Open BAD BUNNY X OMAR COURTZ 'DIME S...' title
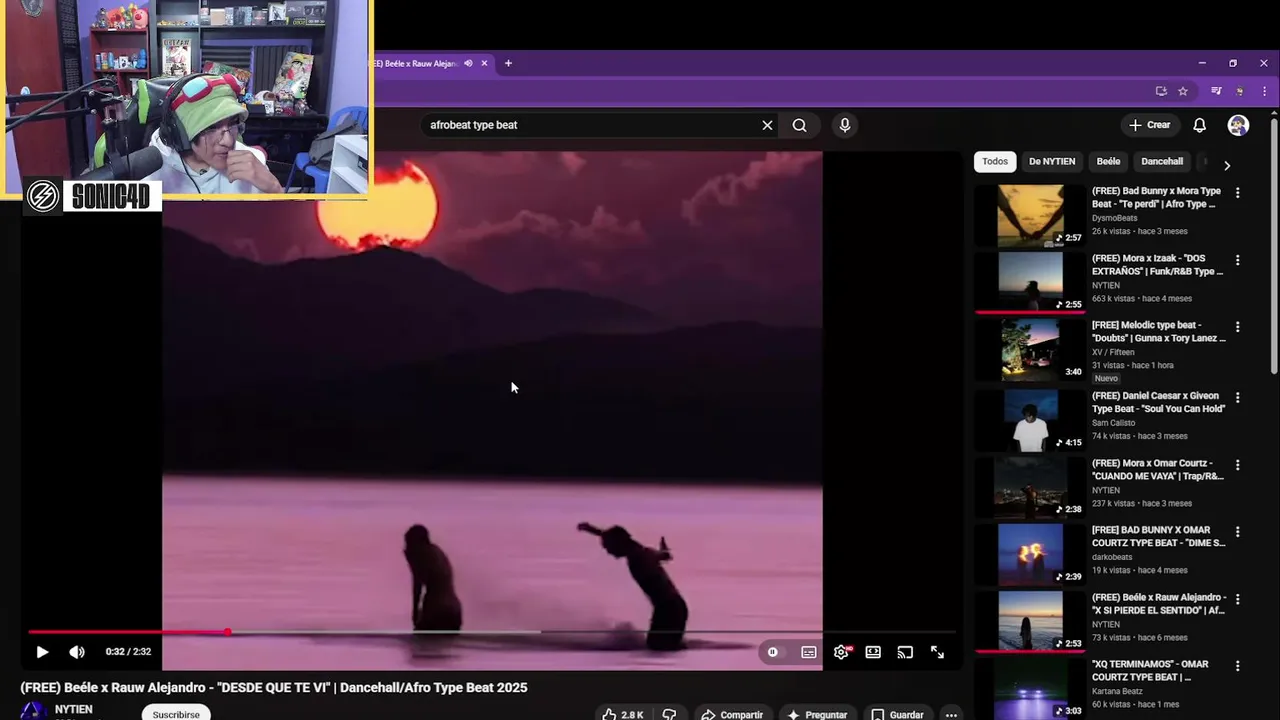1280x720 pixels. click(1158, 536)
